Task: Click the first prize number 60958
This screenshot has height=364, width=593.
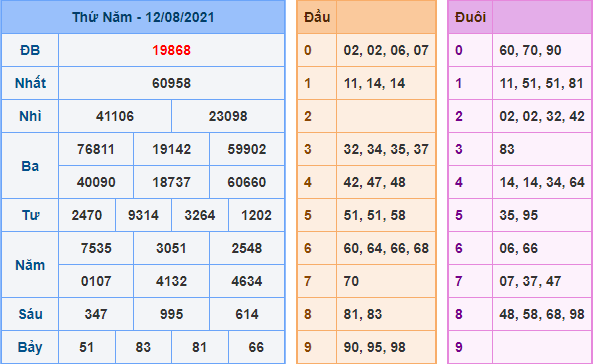Action: pyautogui.click(x=171, y=83)
